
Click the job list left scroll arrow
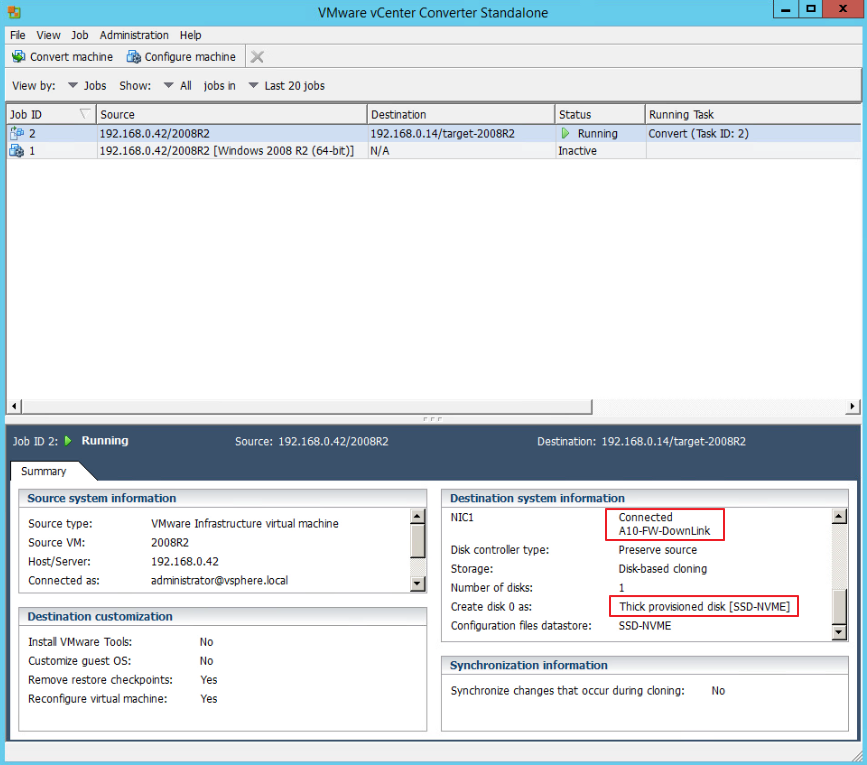click(x=14, y=406)
